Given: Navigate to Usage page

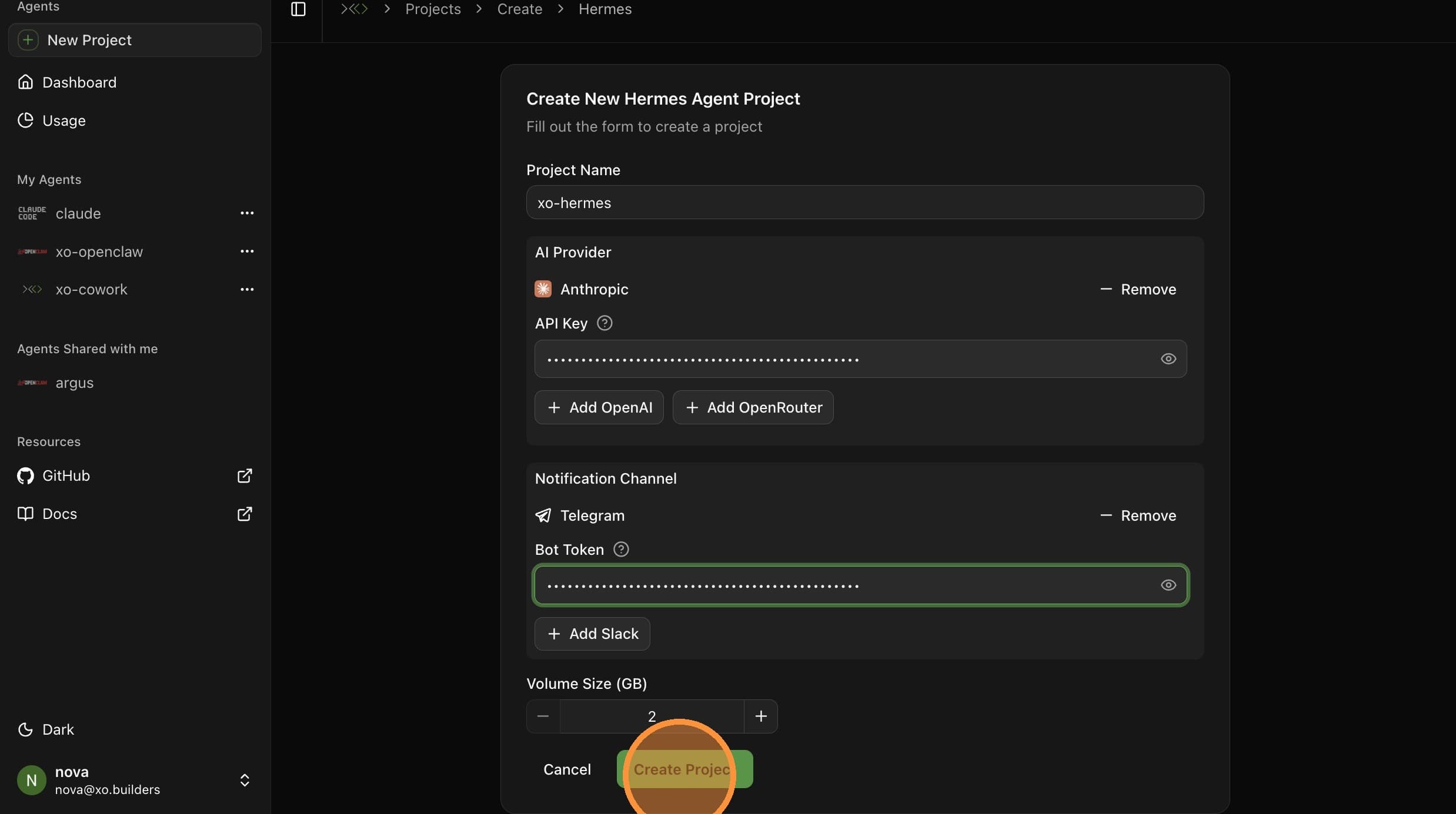Looking at the screenshot, I should (135, 120).
